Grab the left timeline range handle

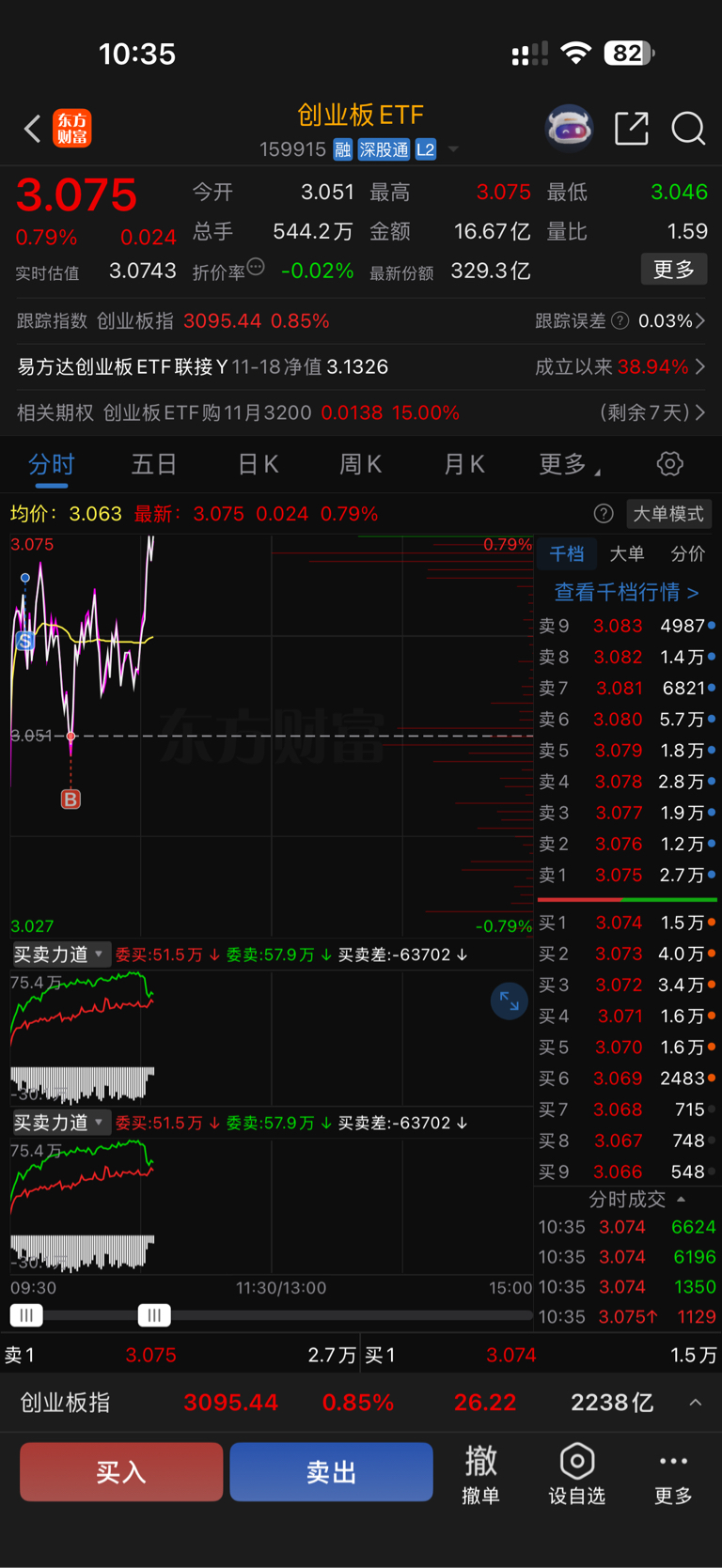(x=26, y=1315)
